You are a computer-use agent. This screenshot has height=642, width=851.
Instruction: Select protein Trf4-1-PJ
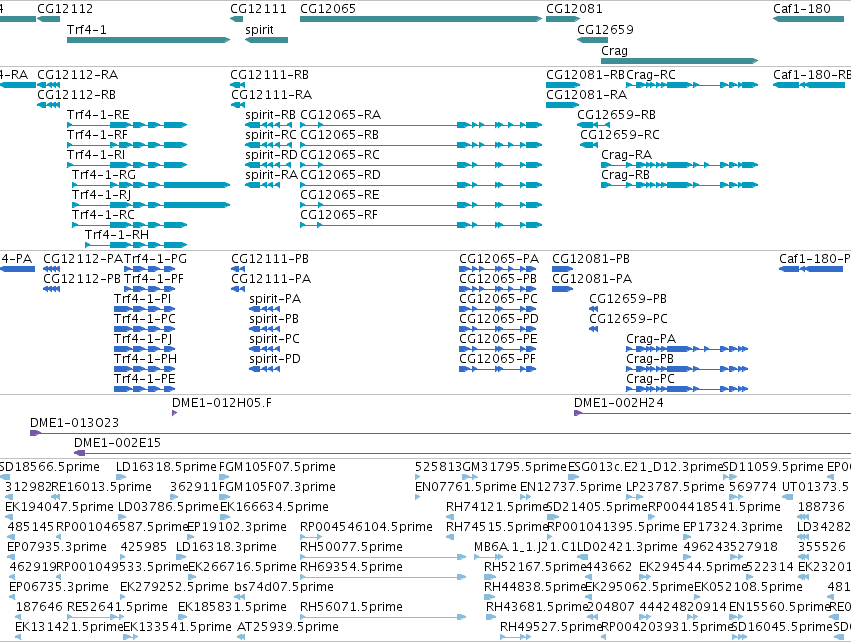point(144,349)
